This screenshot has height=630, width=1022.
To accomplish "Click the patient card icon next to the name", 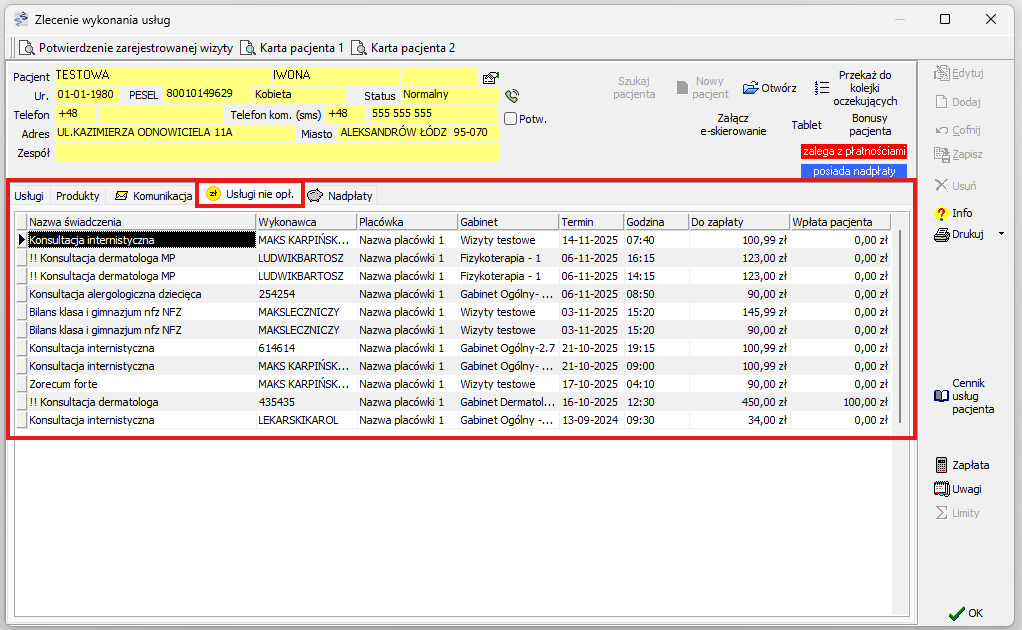I will coord(490,77).
